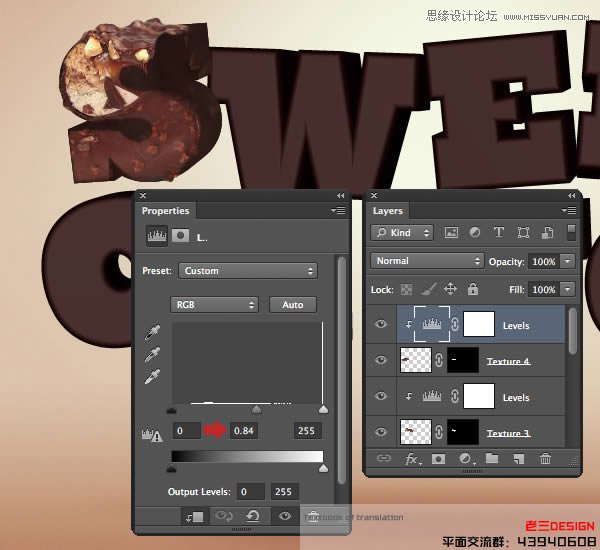Viewport: 600px width, 550px height.
Task: Click link layers icon in Layers footer
Action: click(383, 458)
